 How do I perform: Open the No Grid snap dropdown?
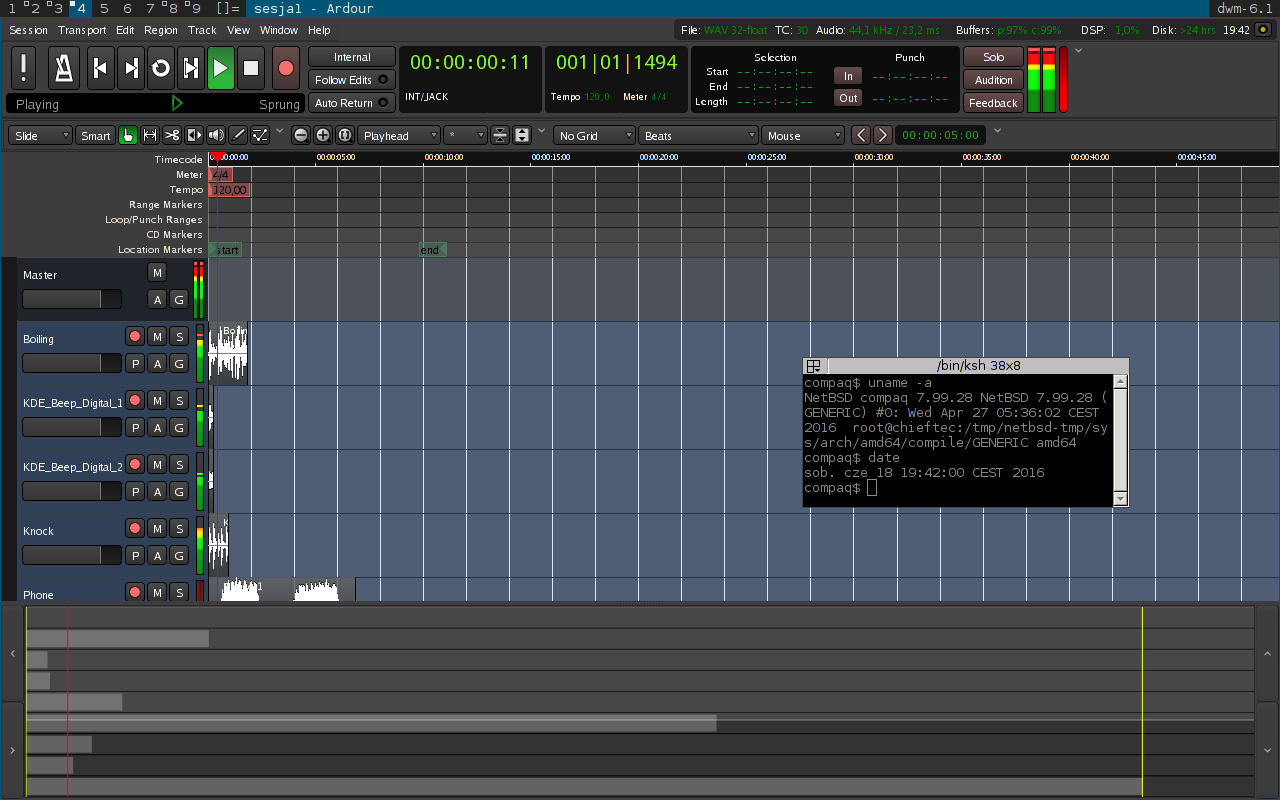594,136
